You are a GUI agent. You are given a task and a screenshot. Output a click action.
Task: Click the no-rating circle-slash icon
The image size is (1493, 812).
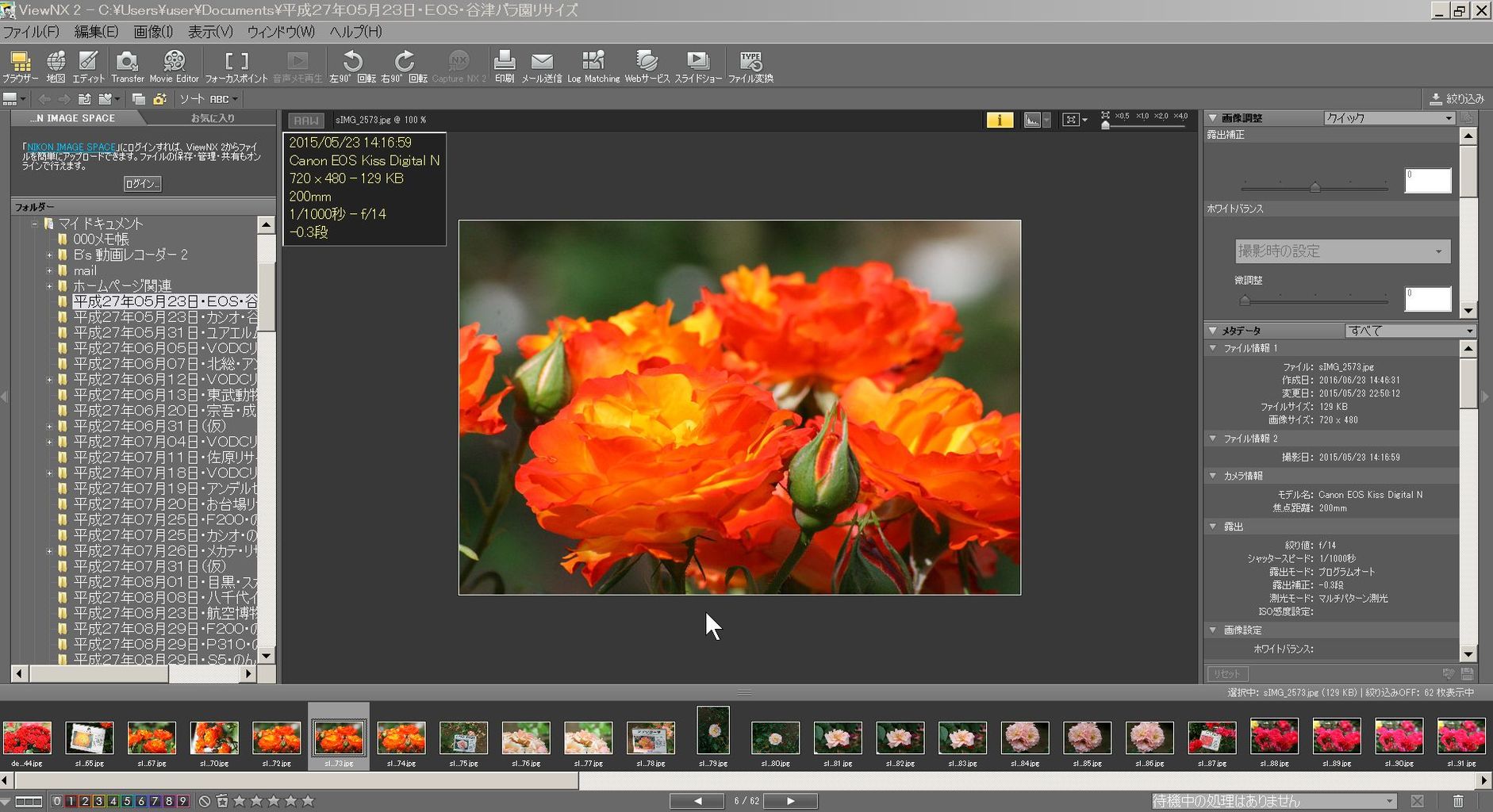tap(205, 801)
